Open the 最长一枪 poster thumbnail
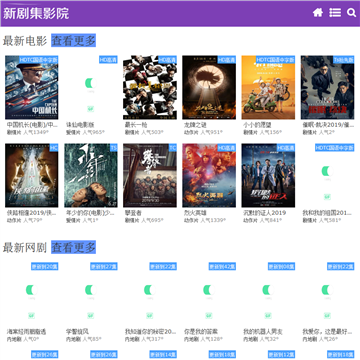This screenshot has height=360, width=360. 150,87
